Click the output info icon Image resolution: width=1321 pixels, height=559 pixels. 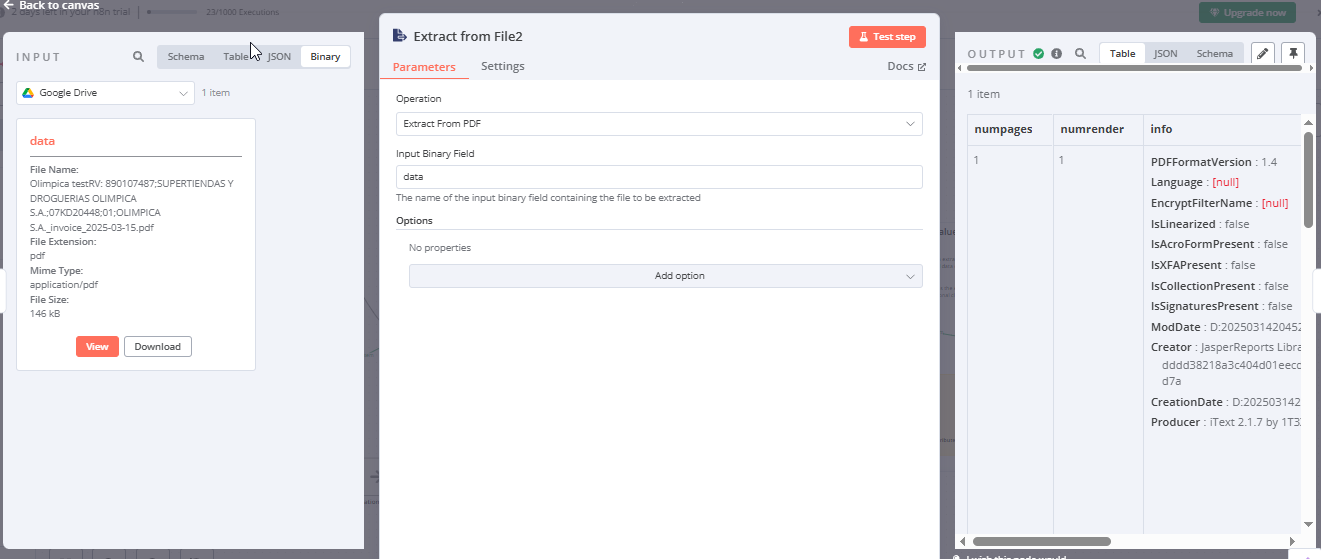pos(1056,54)
